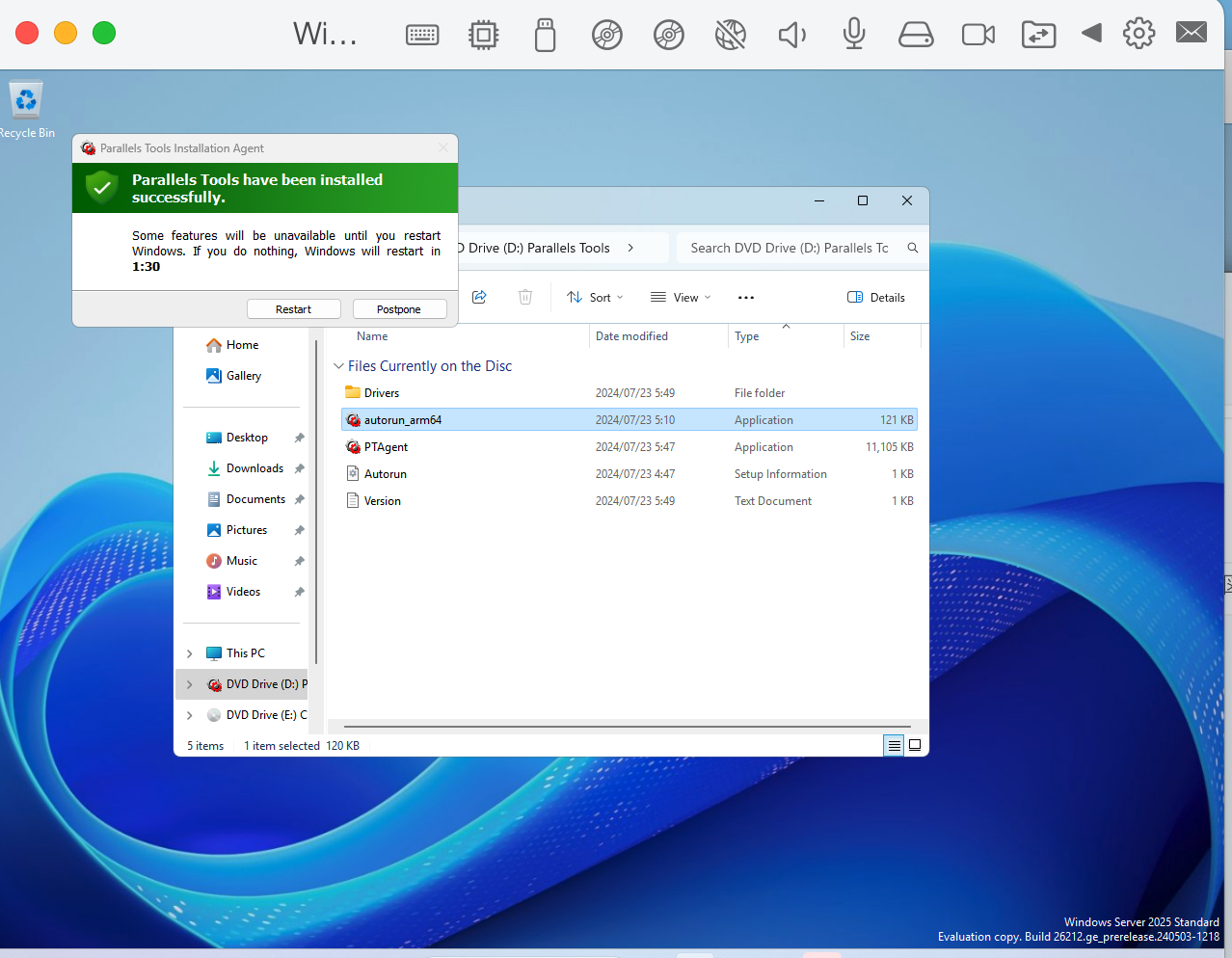1232x958 pixels.
Task: Click the left-pointing triangle collapse icon
Action: [1091, 33]
